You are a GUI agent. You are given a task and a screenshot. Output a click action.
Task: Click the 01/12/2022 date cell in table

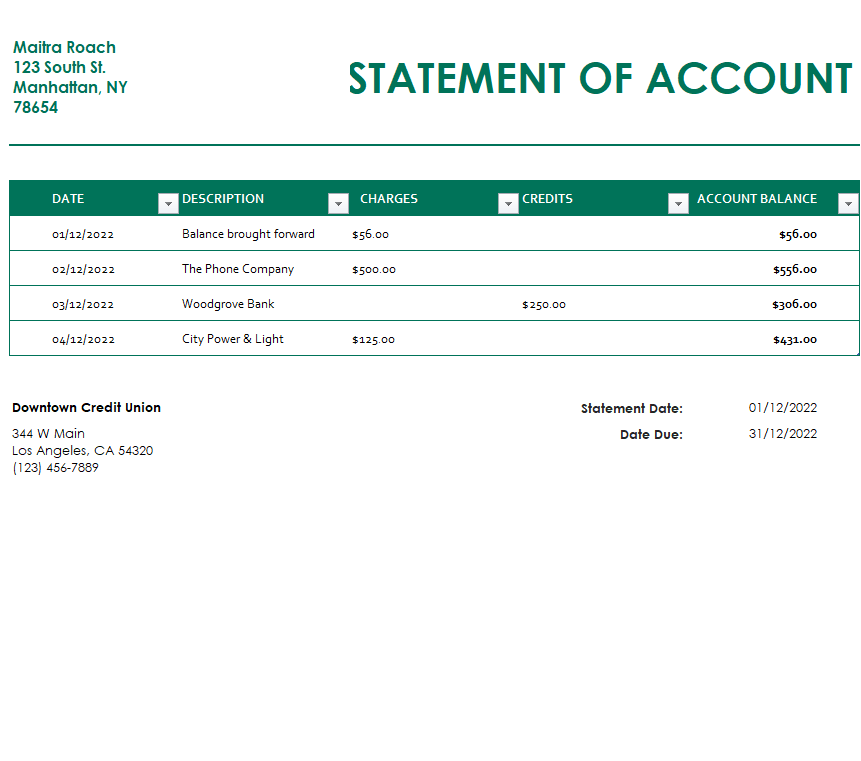click(83, 234)
